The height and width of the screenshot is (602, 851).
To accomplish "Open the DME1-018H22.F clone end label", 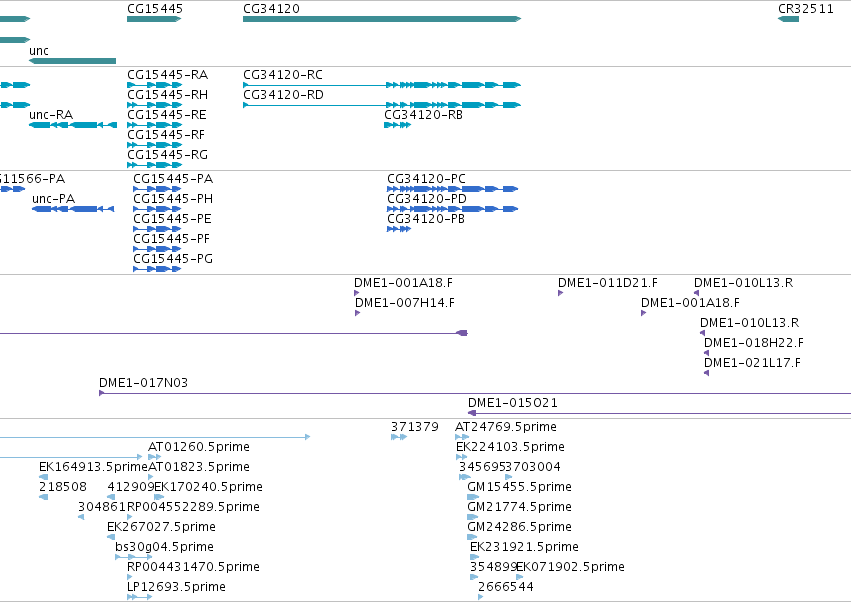I will (754, 343).
